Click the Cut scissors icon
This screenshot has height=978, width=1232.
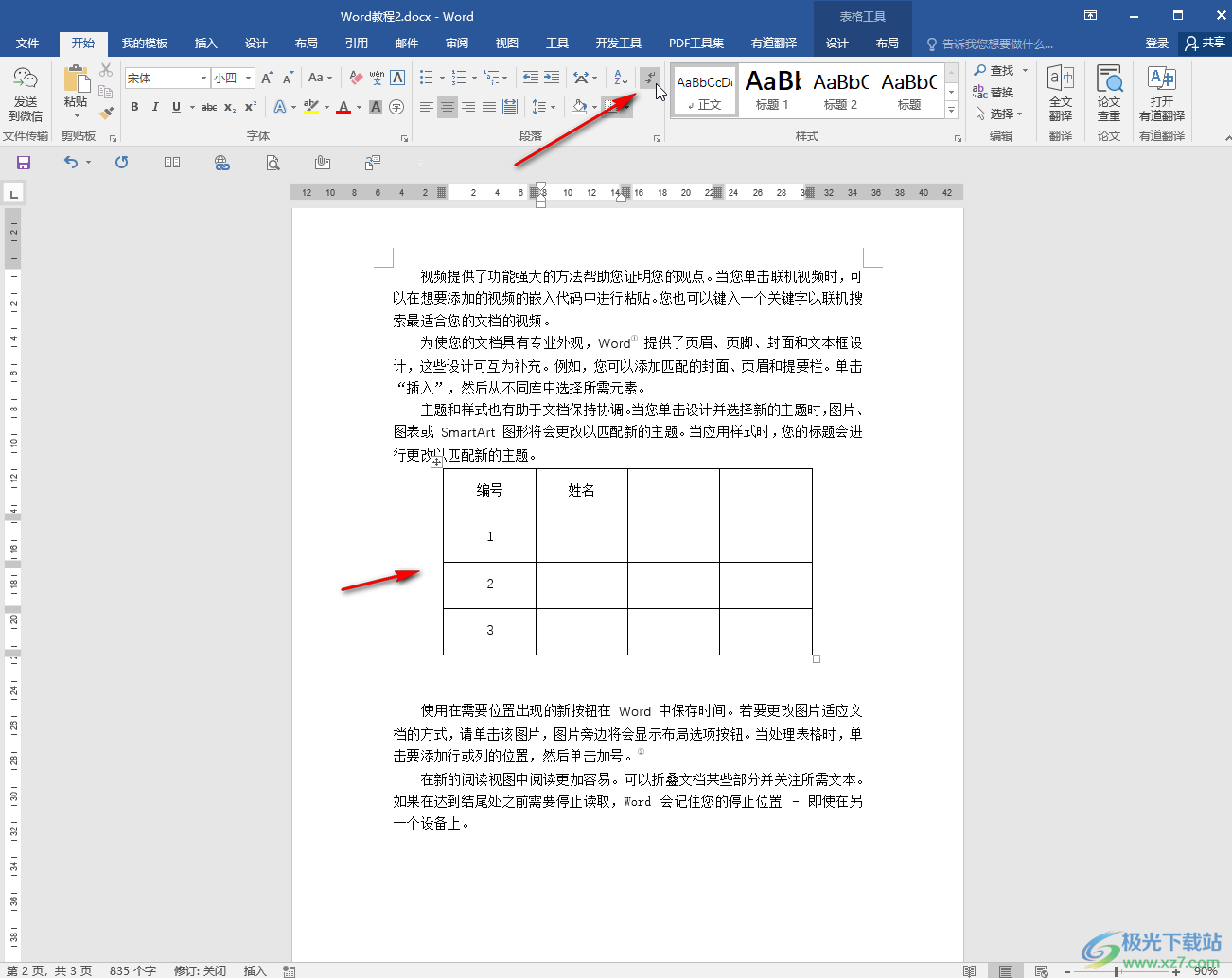click(106, 71)
